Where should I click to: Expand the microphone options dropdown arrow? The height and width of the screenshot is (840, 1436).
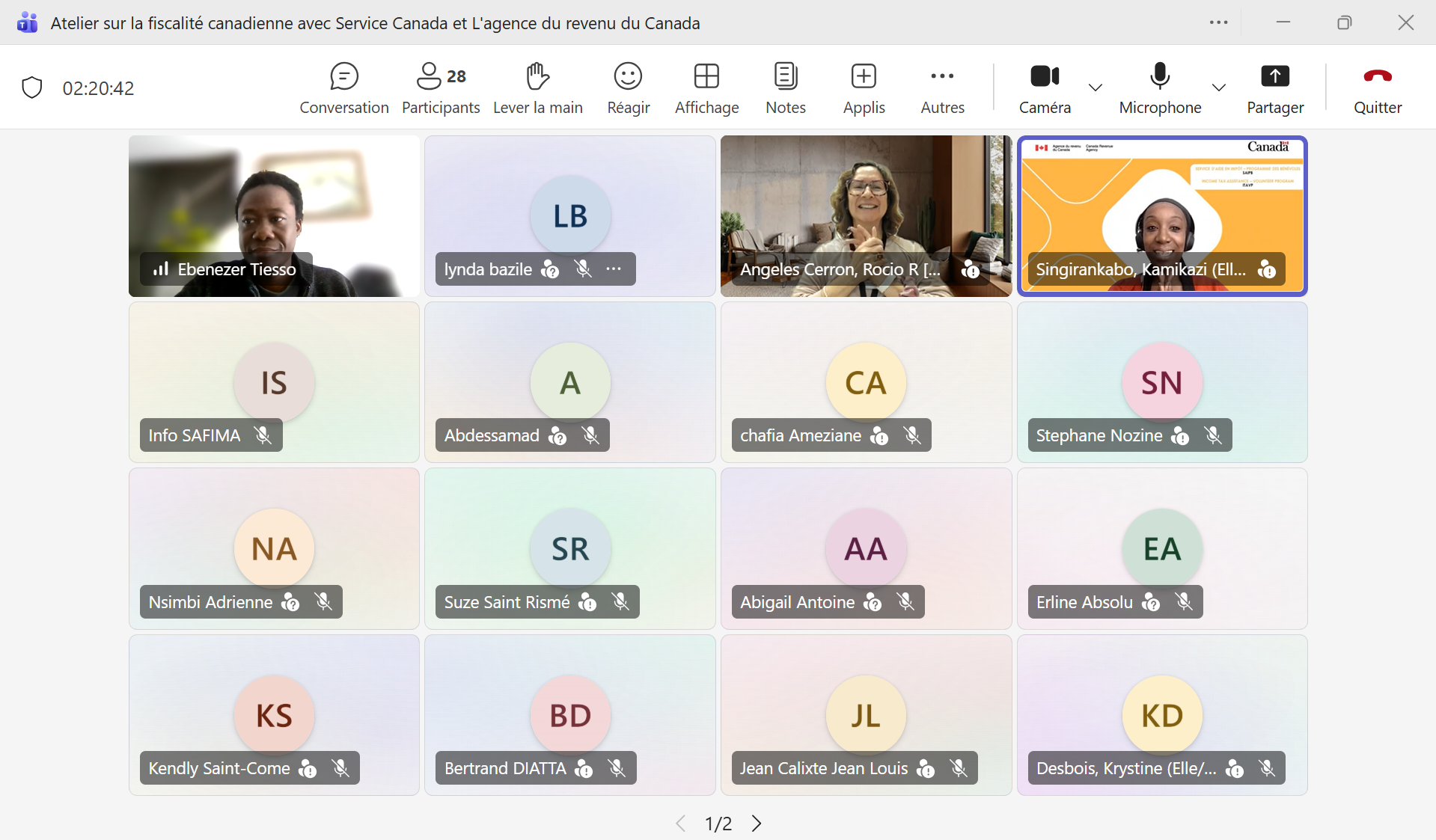pyautogui.click(x=1219, y=88)
